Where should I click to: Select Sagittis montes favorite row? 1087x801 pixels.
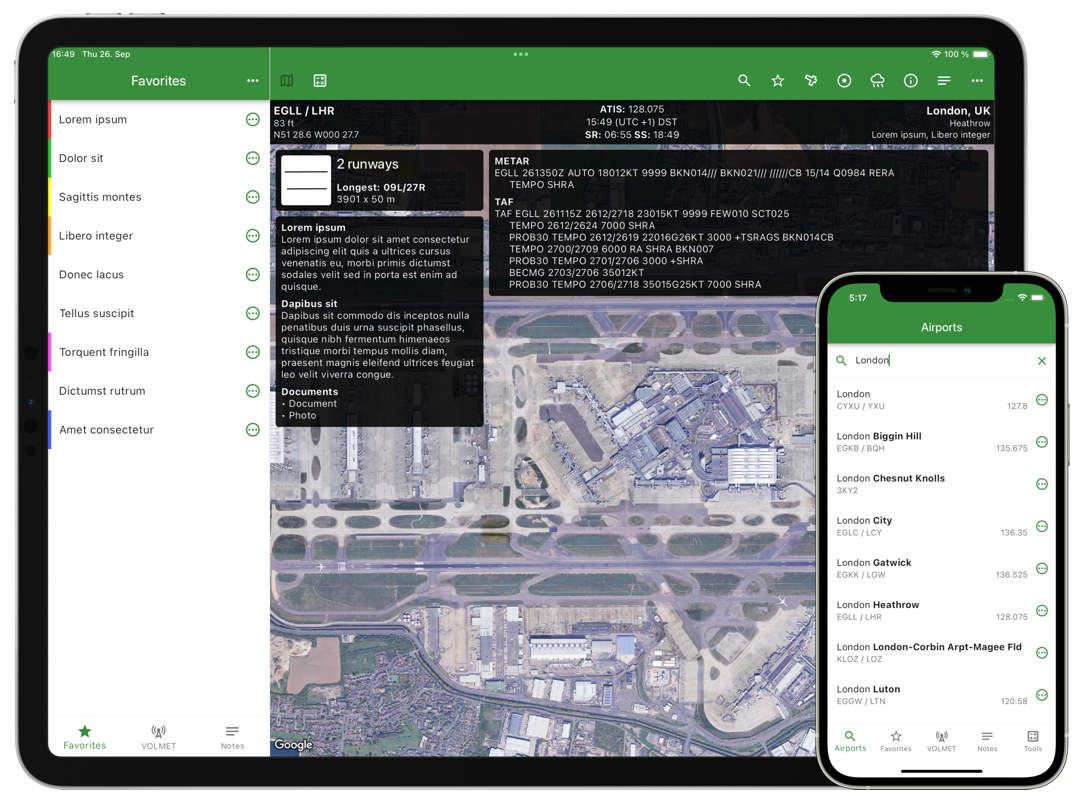tap(159, 197)
